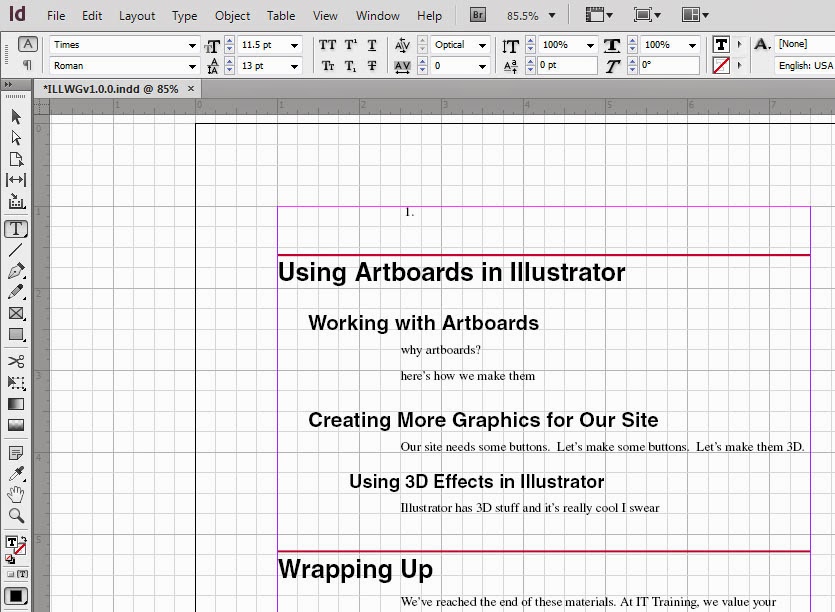This screenshot has width=835, height=612.
Task: Toggle Strikethrough formatting
Action: tap(372, 66)
